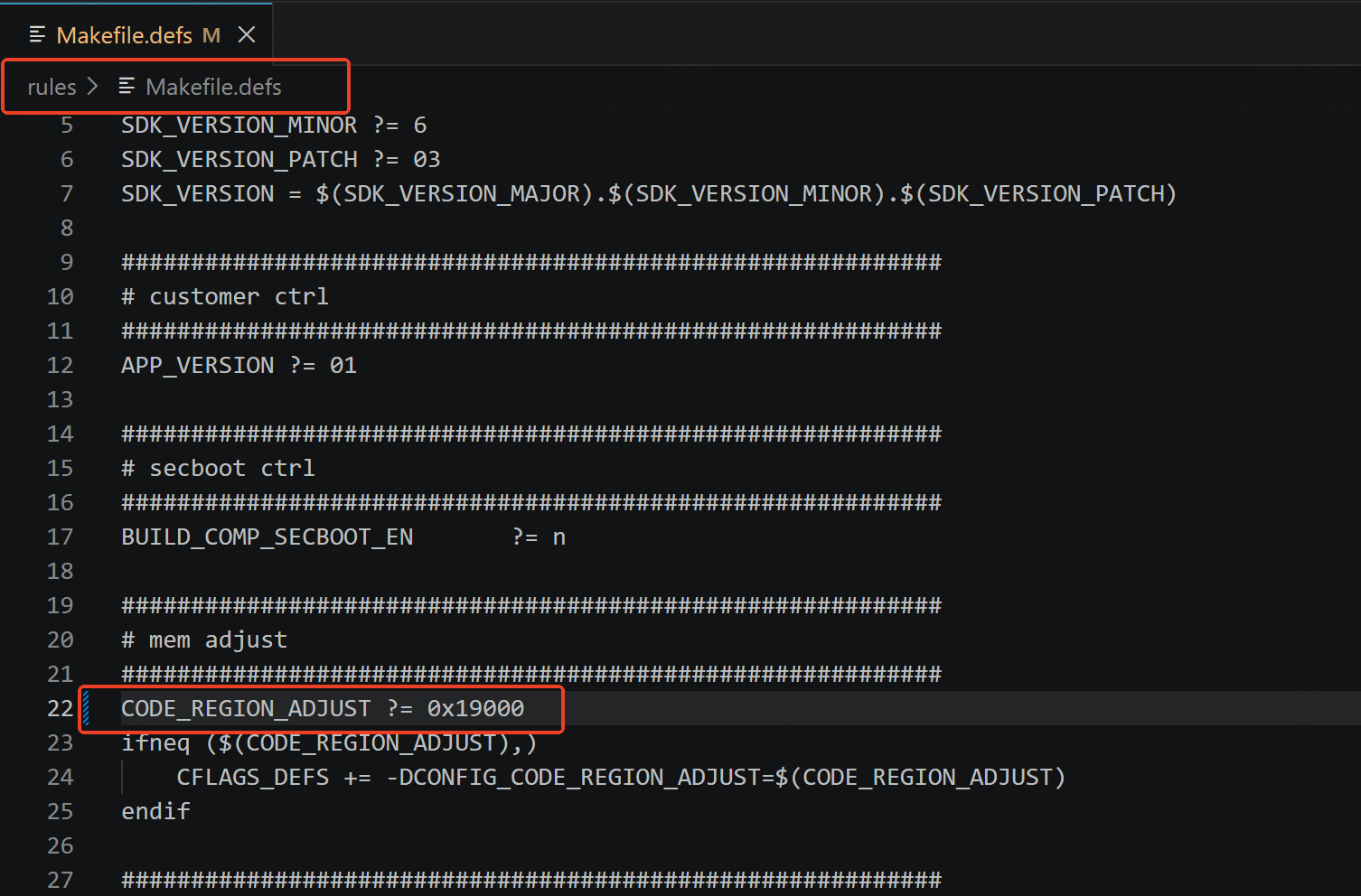Screen dimensions: 1361x896
Task: Click the '# secboot ctrl' comment
Action: [219, 468]
